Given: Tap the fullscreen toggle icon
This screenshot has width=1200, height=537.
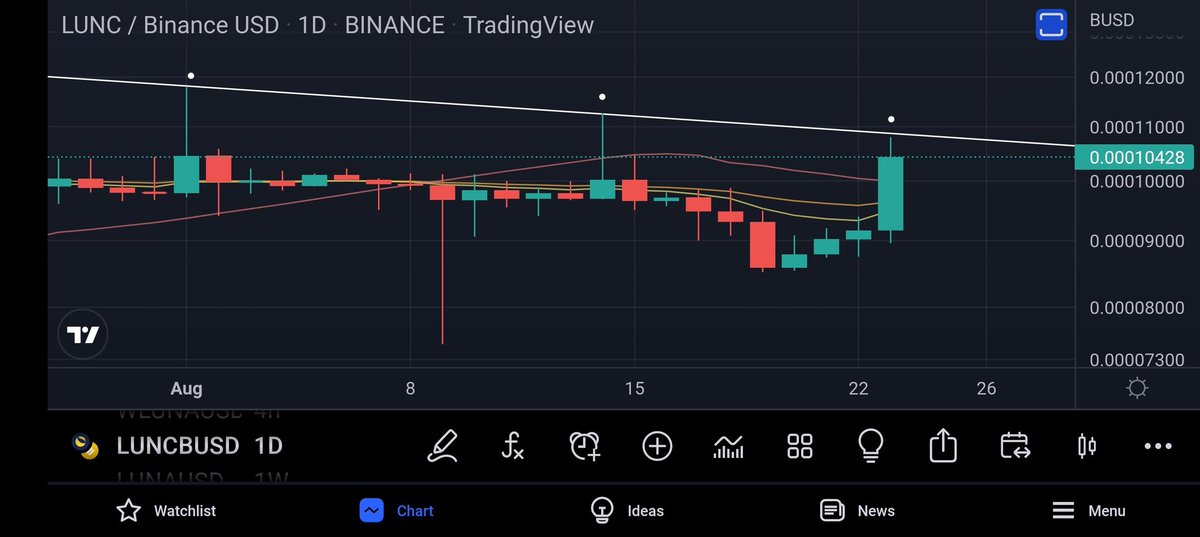Looking at the screenshot, I should tap(1050, 24).
